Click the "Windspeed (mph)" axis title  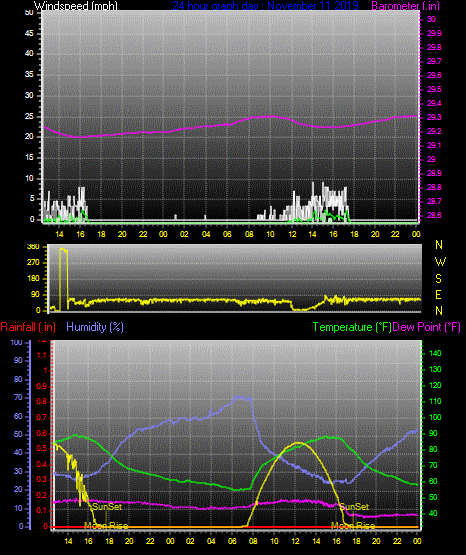click(76, 6)
